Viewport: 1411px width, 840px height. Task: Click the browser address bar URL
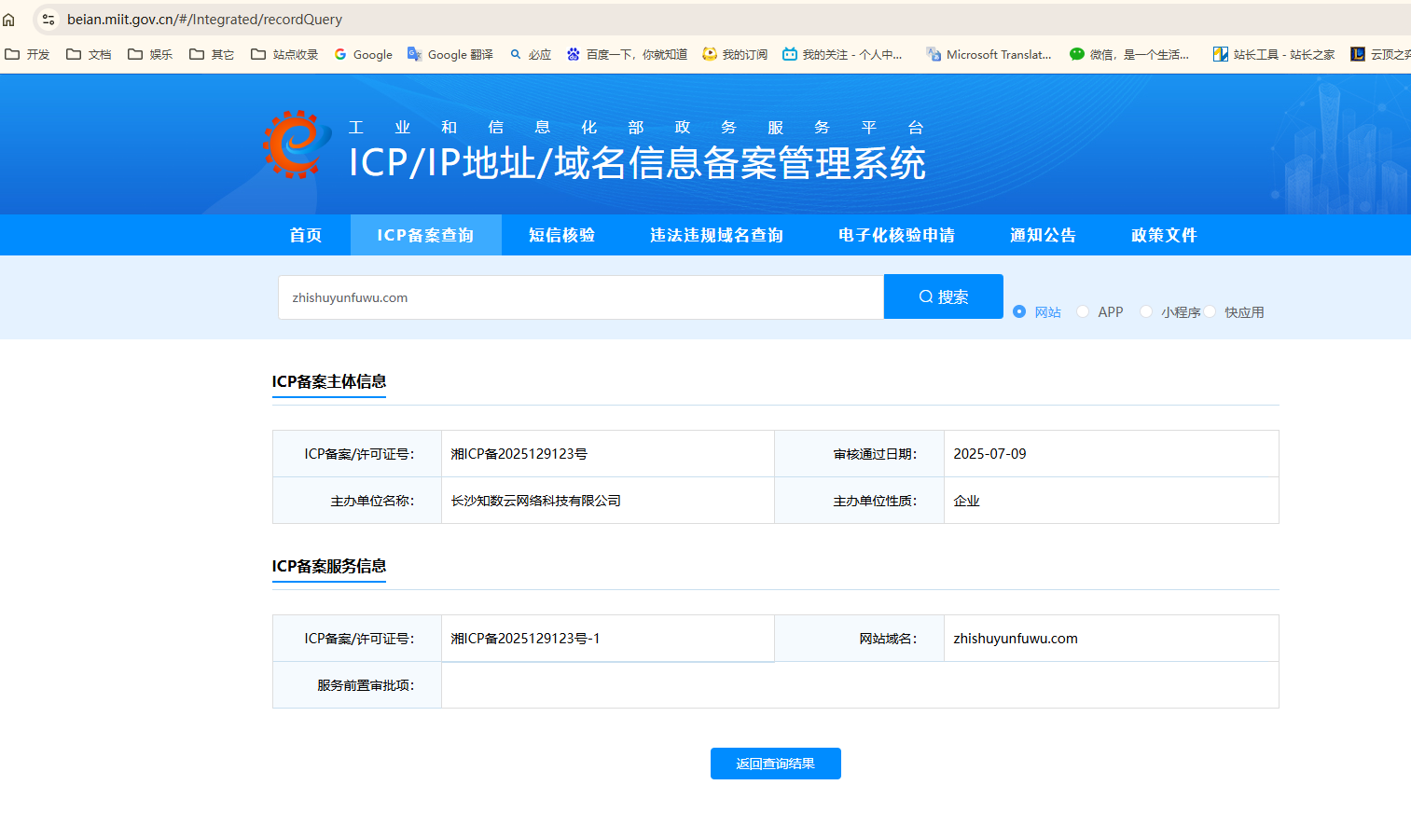[x=204, y=20]
